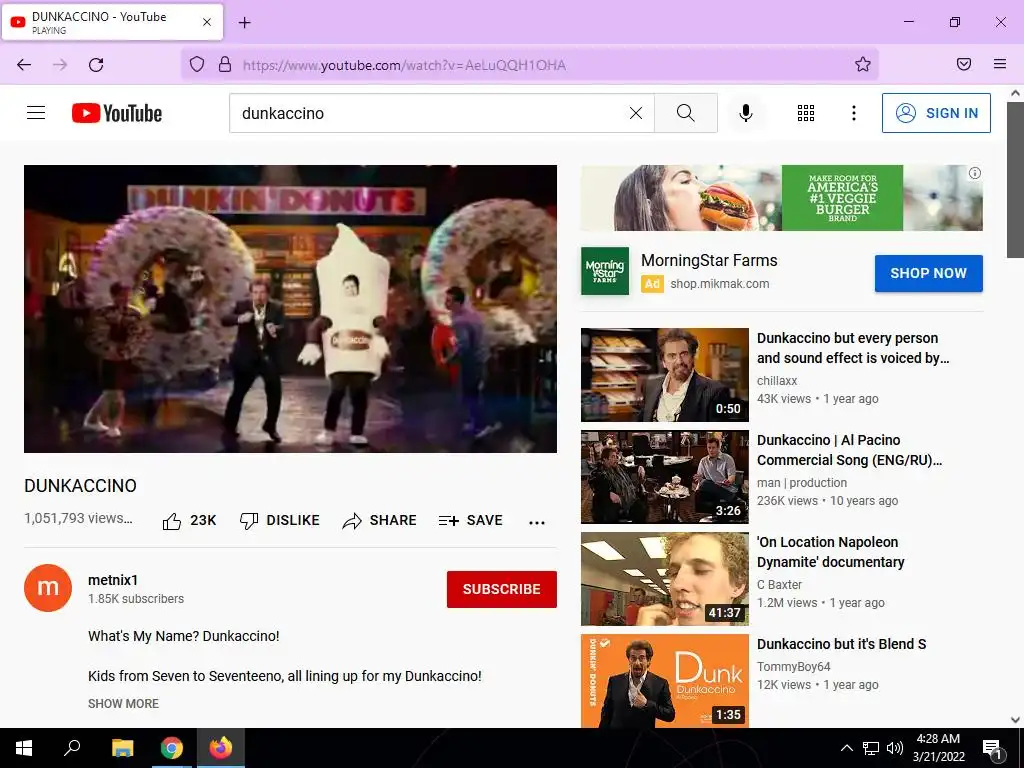The image size is (1024, 768).
Task: Click the SIGN IN button
Action: tap(936, 113)
